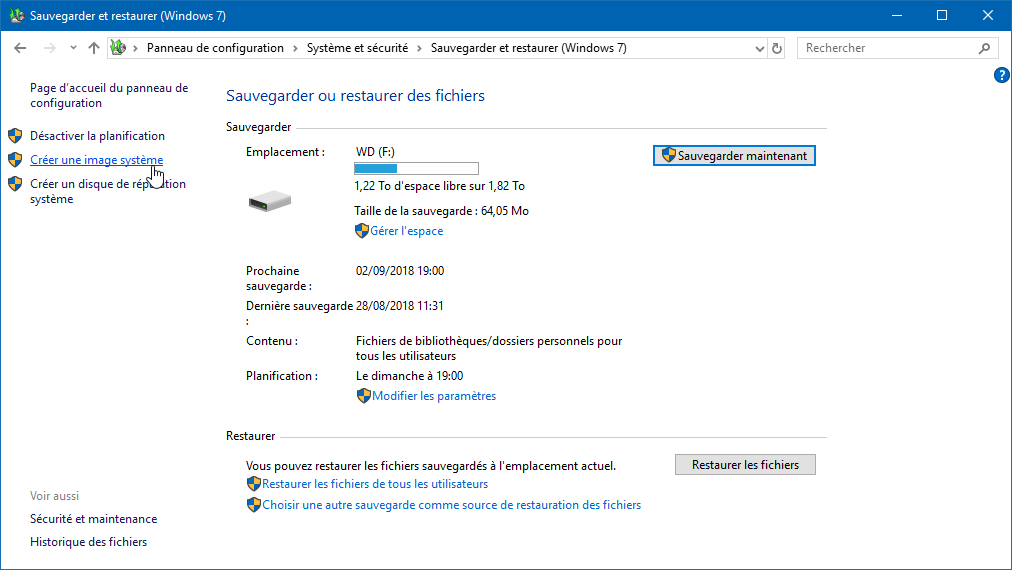Open Sécurité et maintenance link
Image resolution: width=1012 pixels, height=570 pixels.
(x=94, y=519)
